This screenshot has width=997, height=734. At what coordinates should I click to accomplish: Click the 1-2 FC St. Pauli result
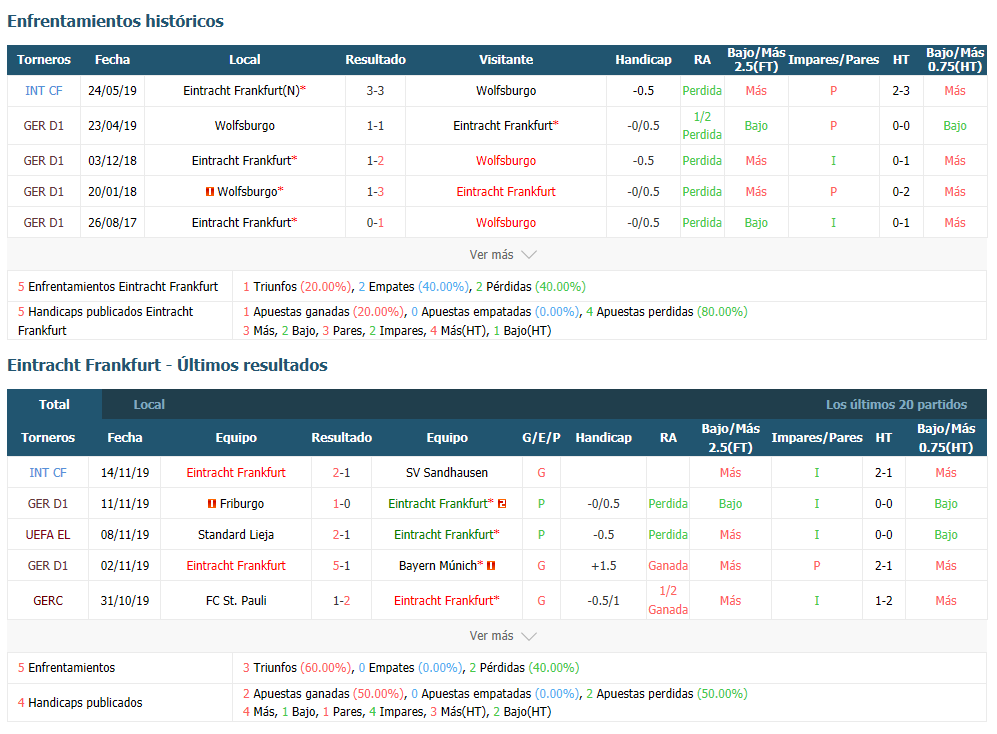click(x=341, y=600)
